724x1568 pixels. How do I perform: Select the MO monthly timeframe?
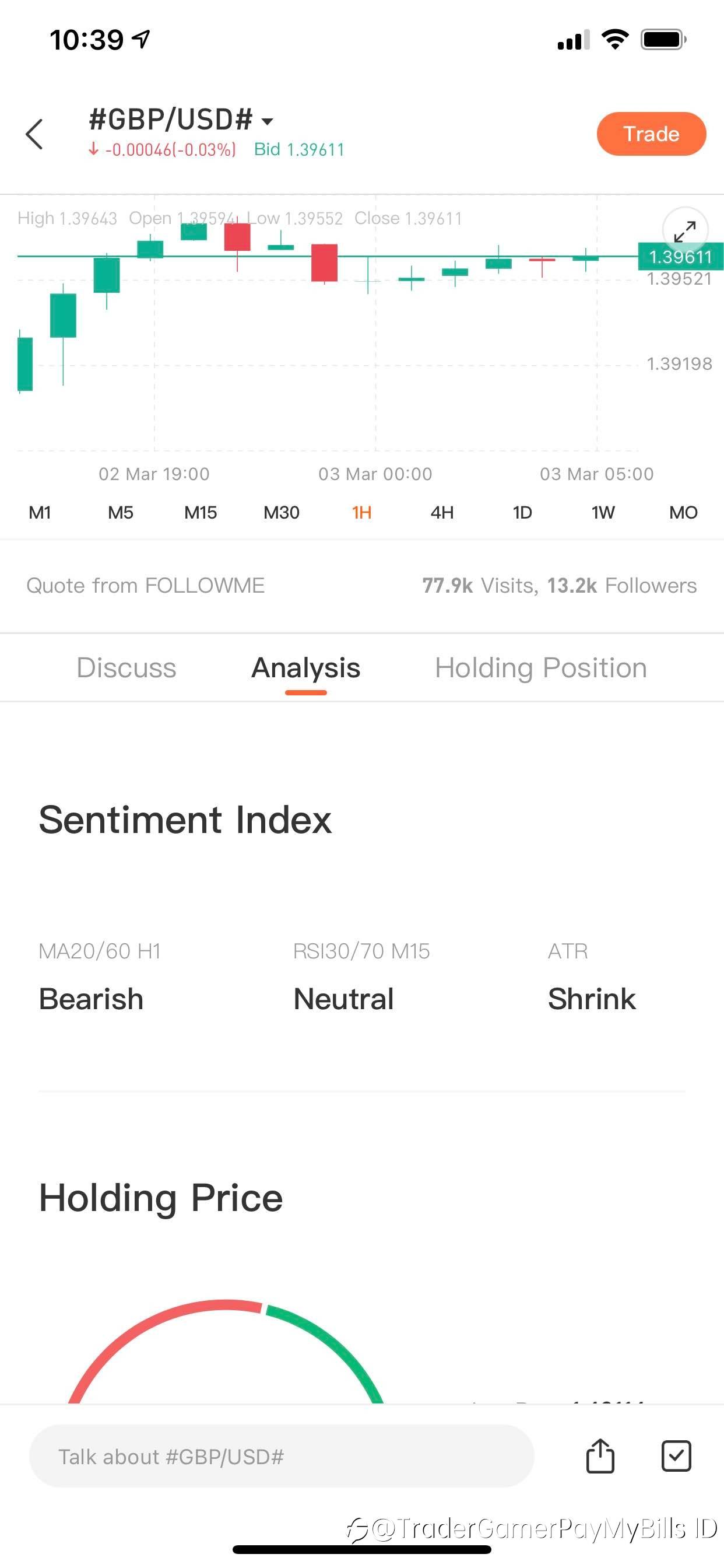683,513
